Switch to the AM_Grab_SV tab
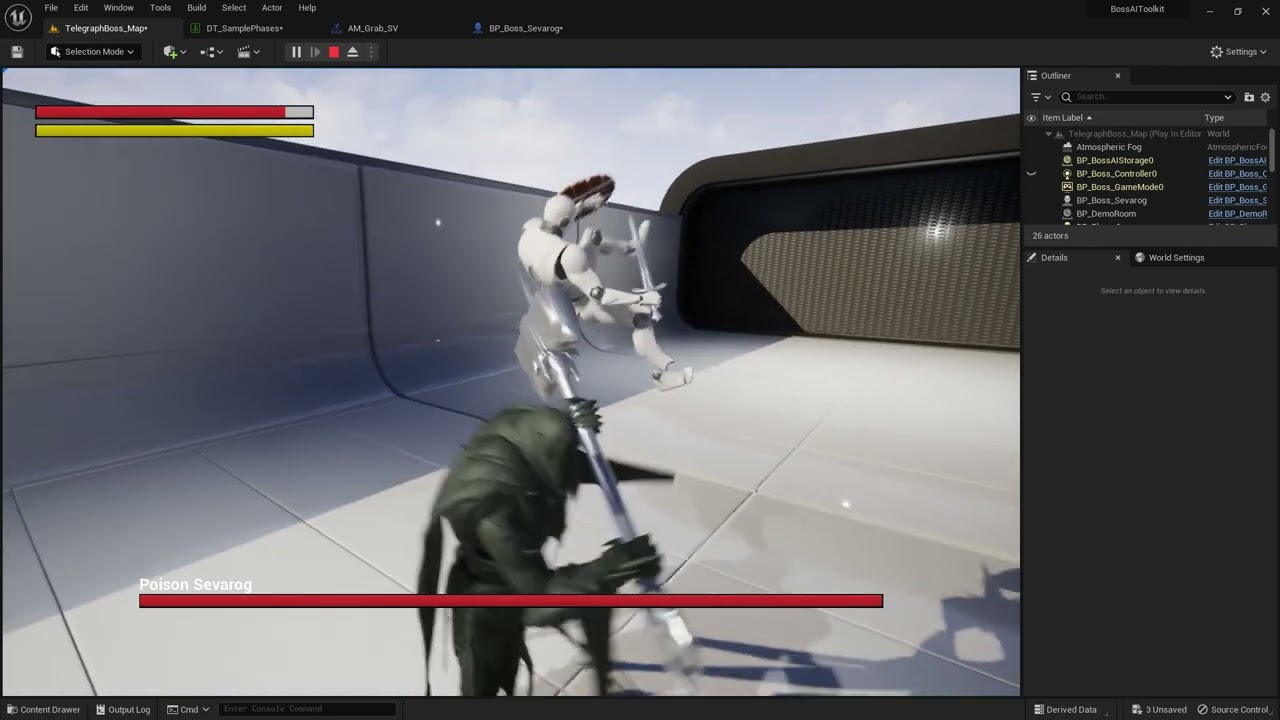The image size is (1280, 720). [x=372, y=28]
